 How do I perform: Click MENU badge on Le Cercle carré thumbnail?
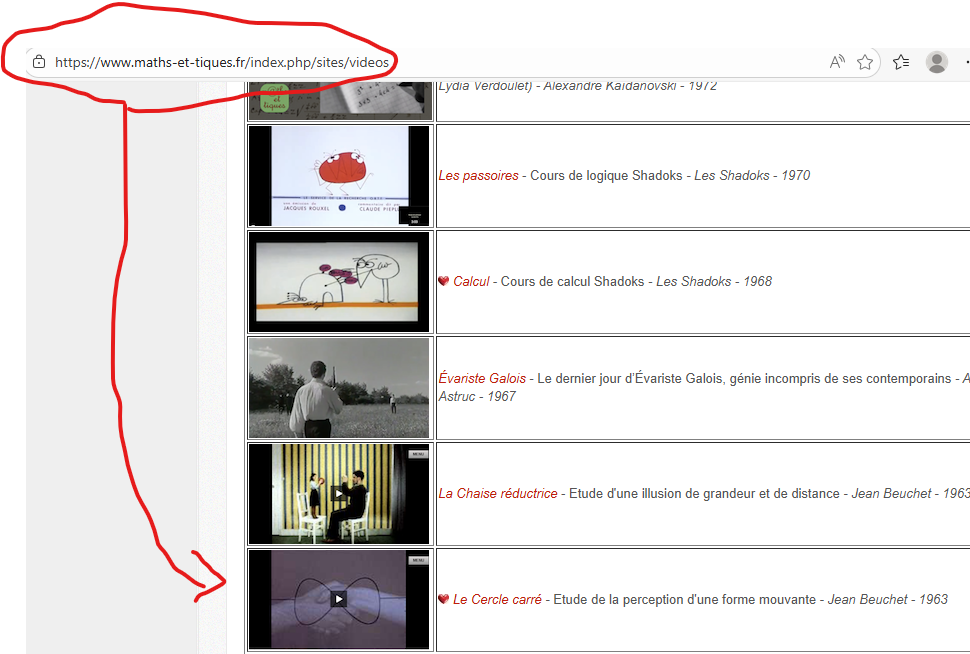[417, 560]
